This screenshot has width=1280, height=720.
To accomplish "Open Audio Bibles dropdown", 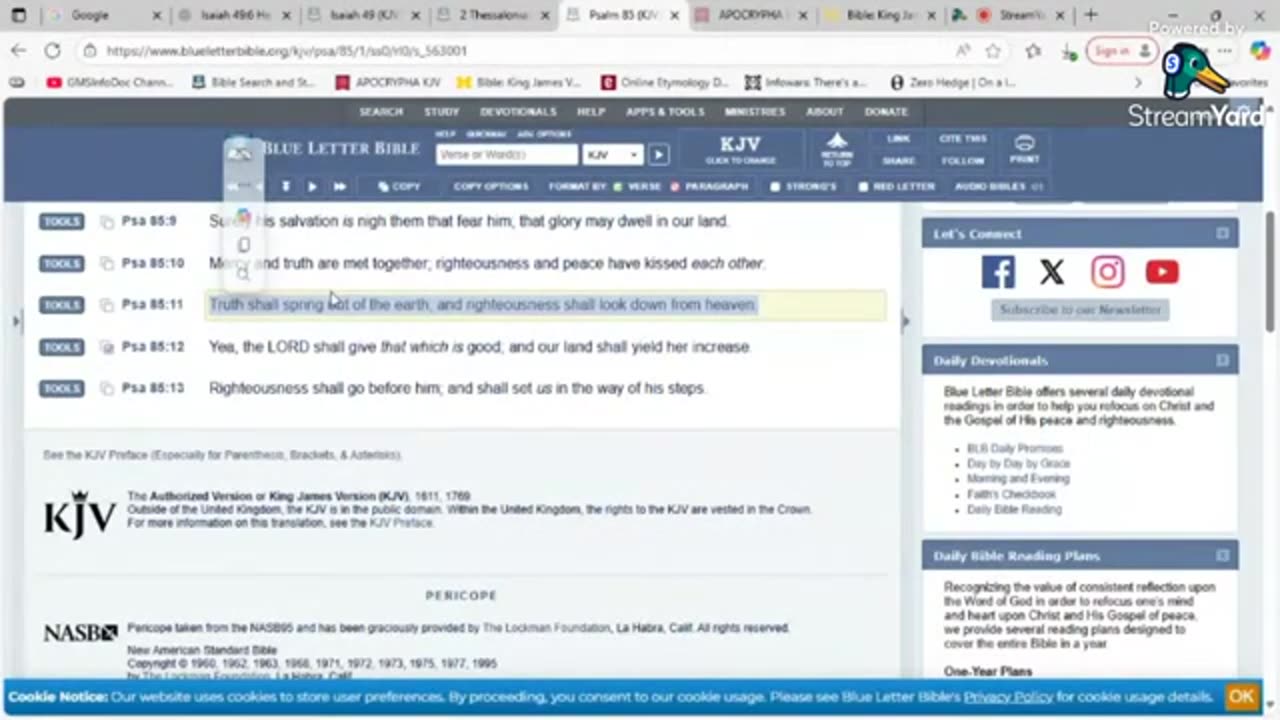I will (x=998, y=187).
